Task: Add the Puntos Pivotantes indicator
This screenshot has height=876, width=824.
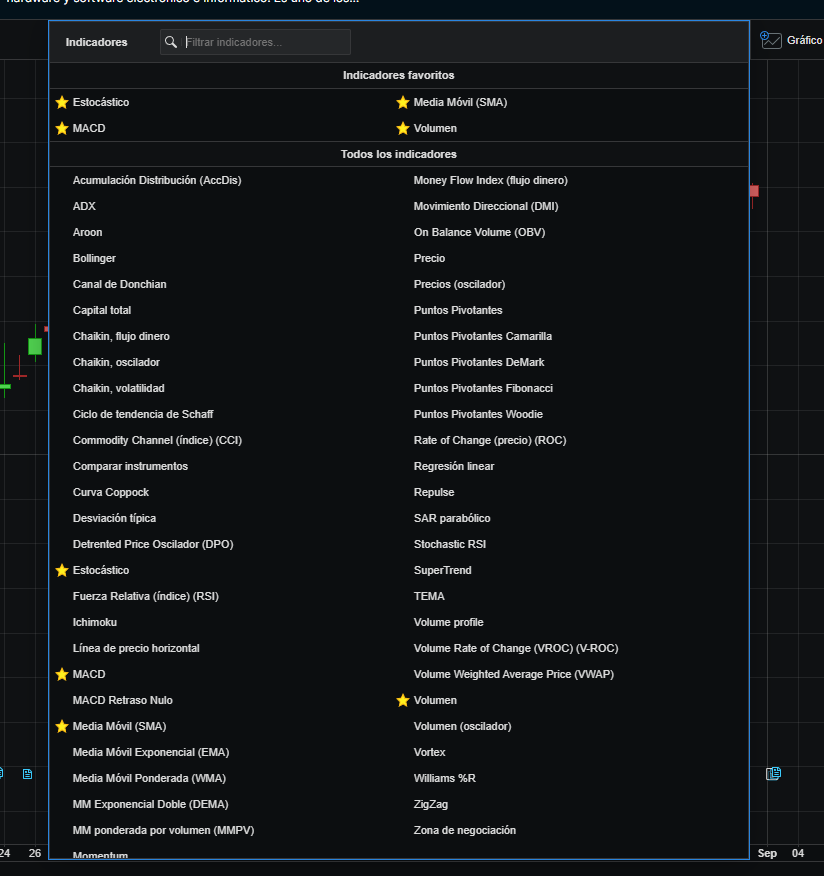Action: point(458,310)
